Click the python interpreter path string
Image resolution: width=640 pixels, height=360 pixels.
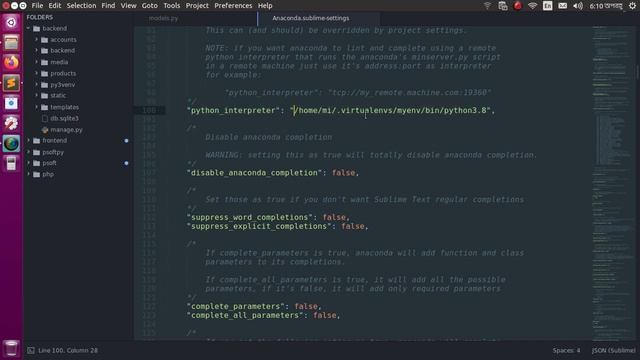tap(390, 110)
